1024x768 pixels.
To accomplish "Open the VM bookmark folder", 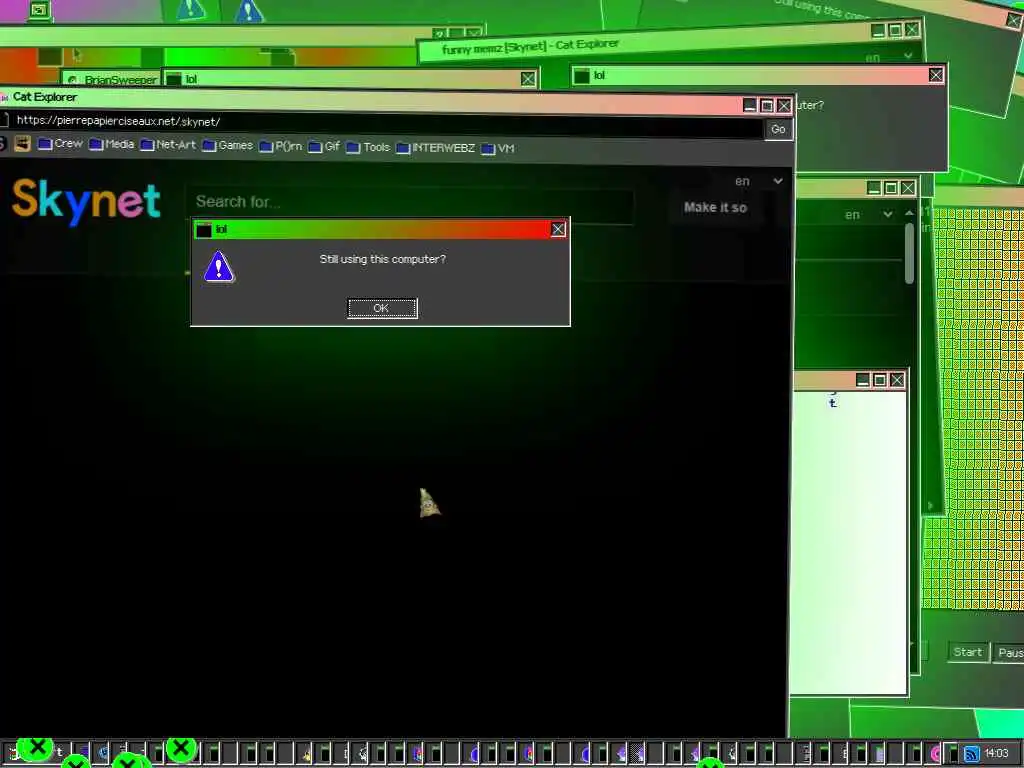I will click(x=498, y=148).
